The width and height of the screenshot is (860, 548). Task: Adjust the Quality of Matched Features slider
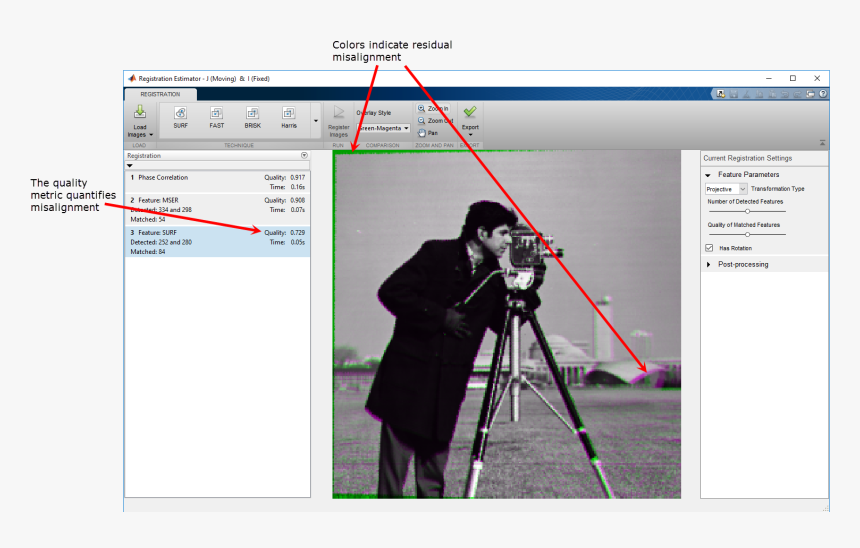point(747,234)
